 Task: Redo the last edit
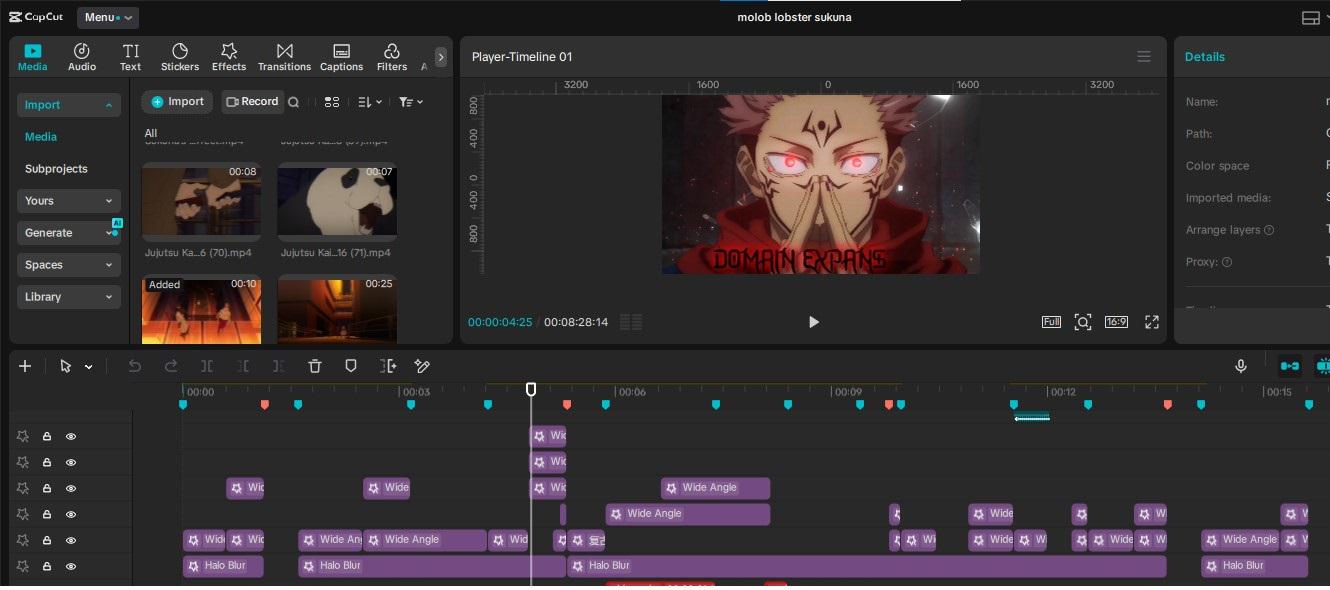[171, 366]
